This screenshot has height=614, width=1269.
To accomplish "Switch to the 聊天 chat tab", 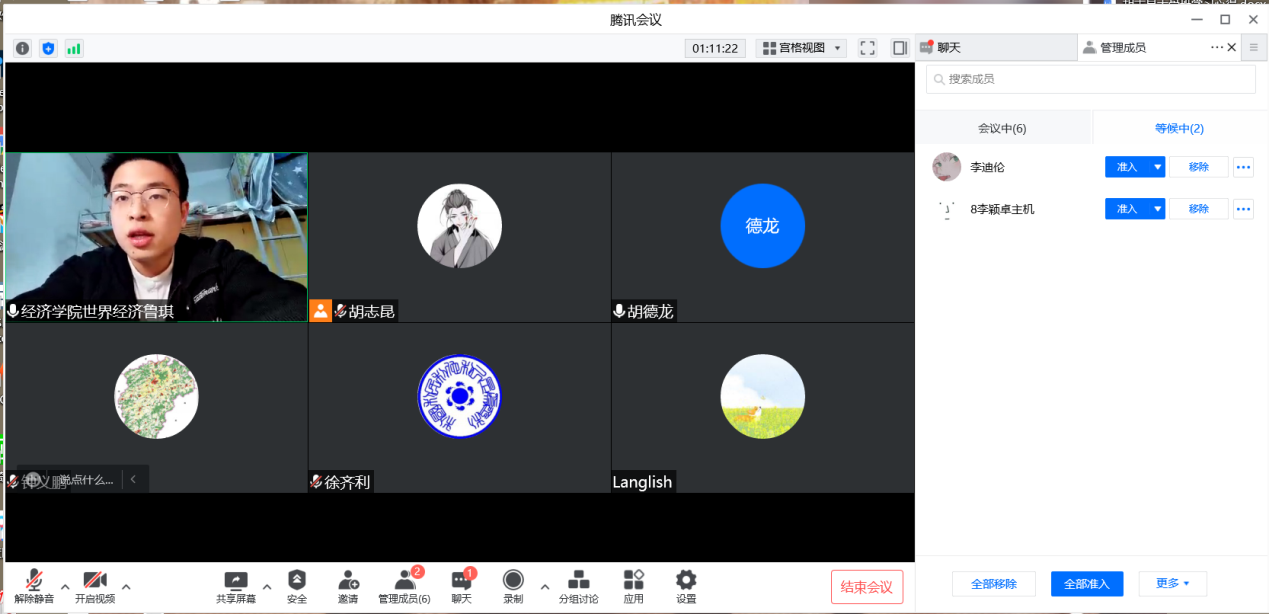I will [995, 47].
